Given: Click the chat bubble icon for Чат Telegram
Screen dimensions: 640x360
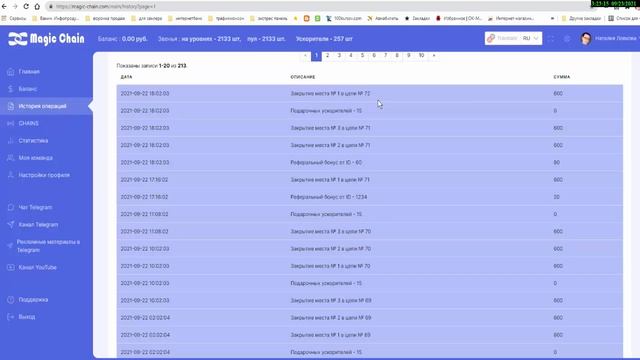Looking at the screenshot, I should (11, 207).
